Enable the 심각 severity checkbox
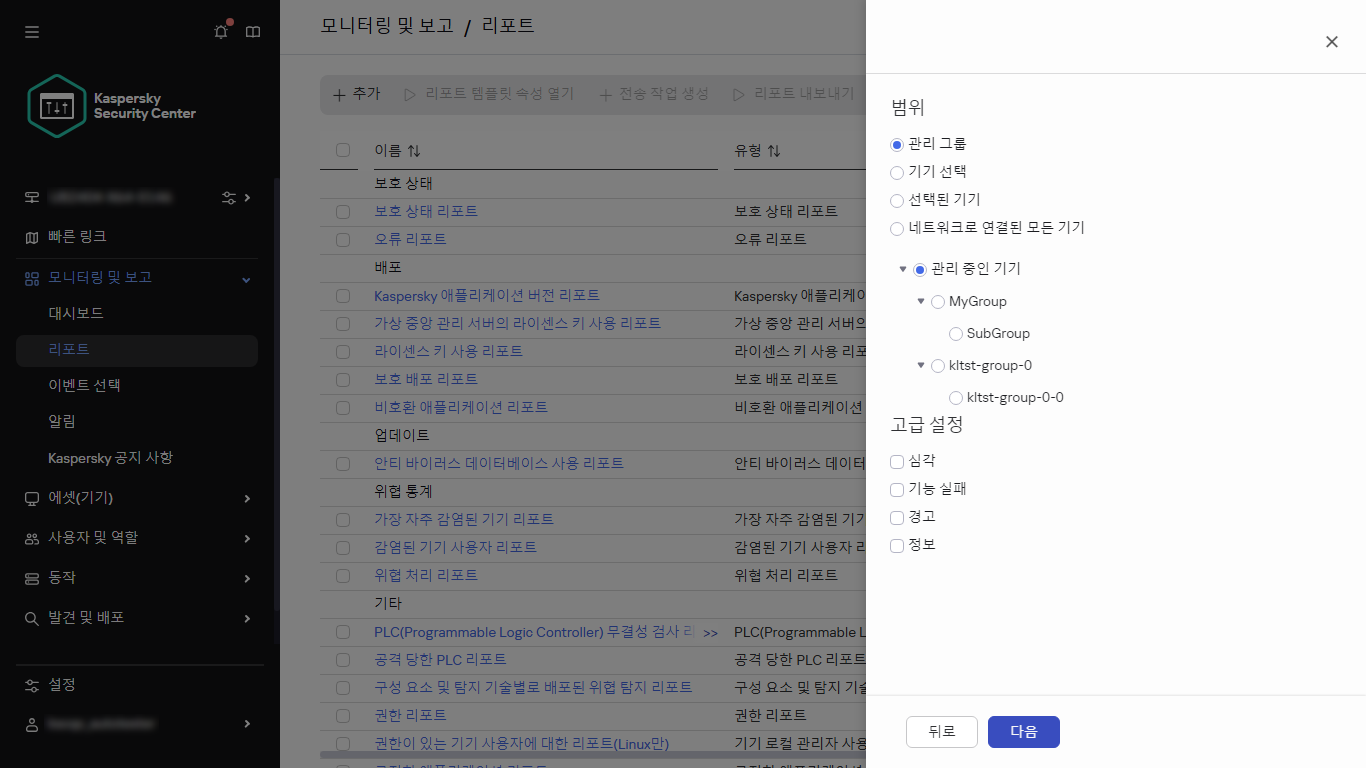Screen dimensions: 1366x768 [896, 461]
